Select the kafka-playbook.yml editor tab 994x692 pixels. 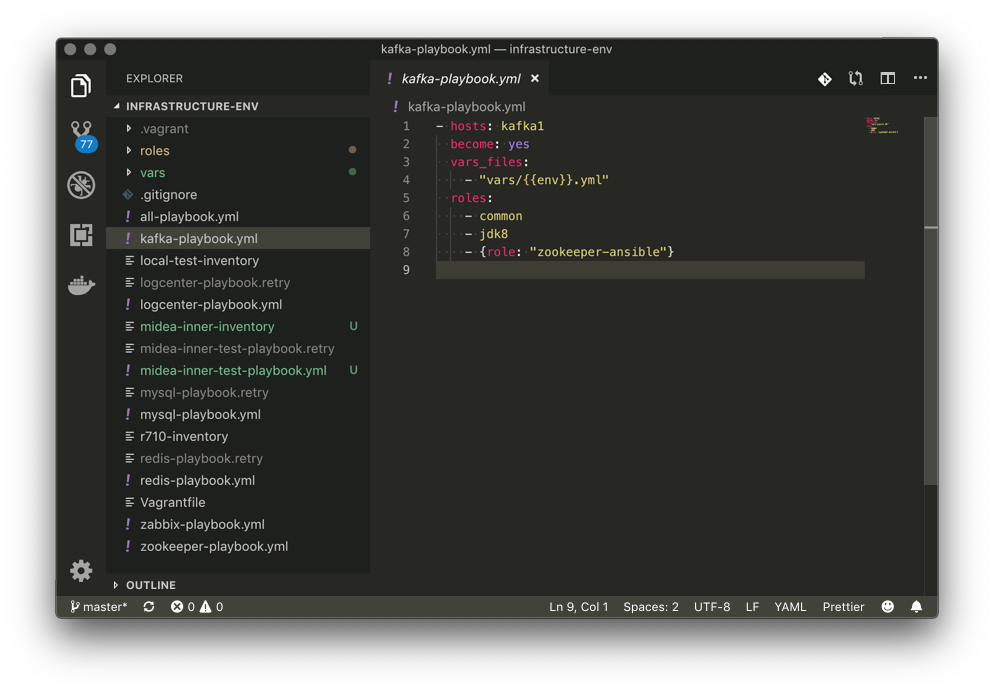(460, 79)
